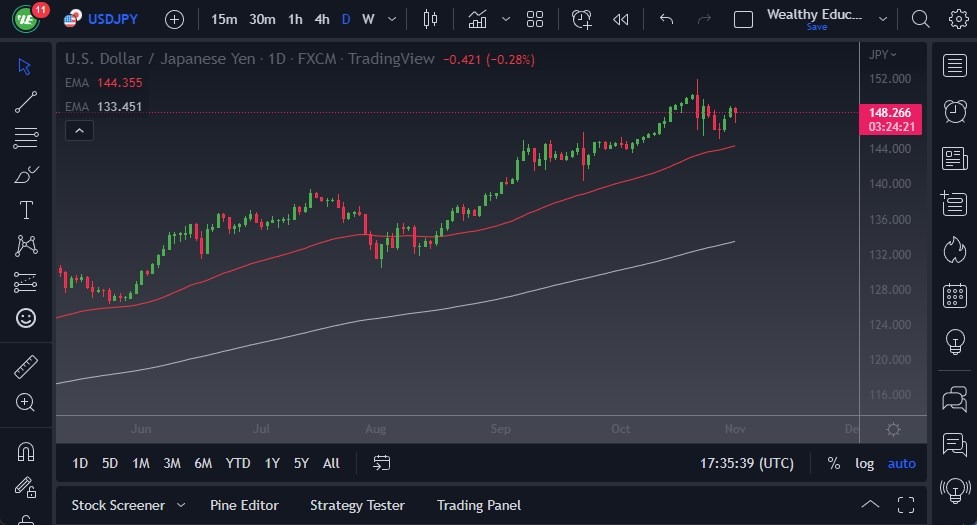Set the date range to YTD

click(x=238, y=463)
